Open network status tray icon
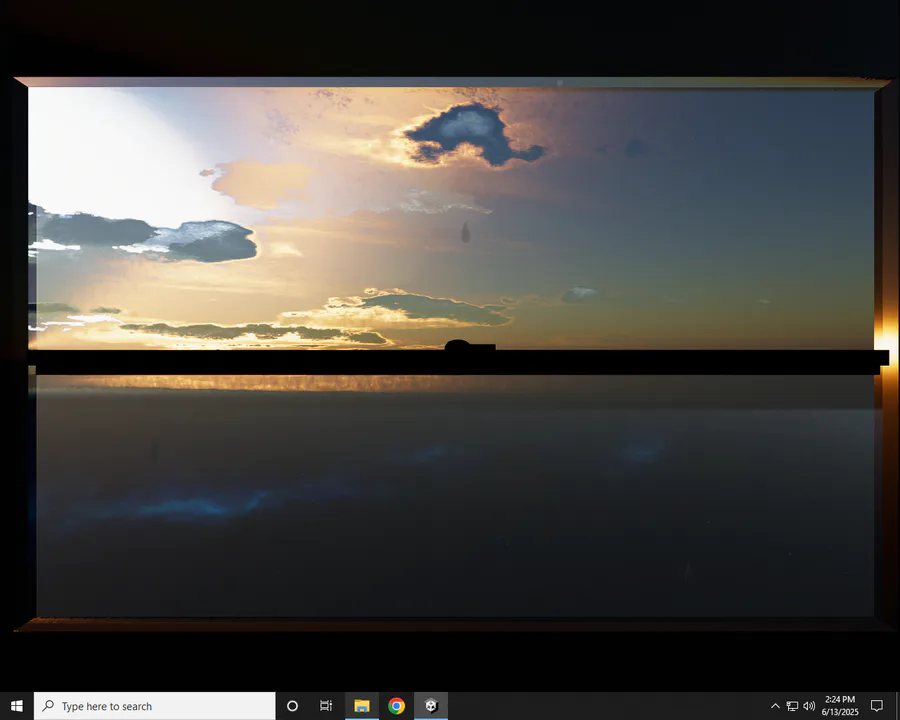 coord(792,706)
